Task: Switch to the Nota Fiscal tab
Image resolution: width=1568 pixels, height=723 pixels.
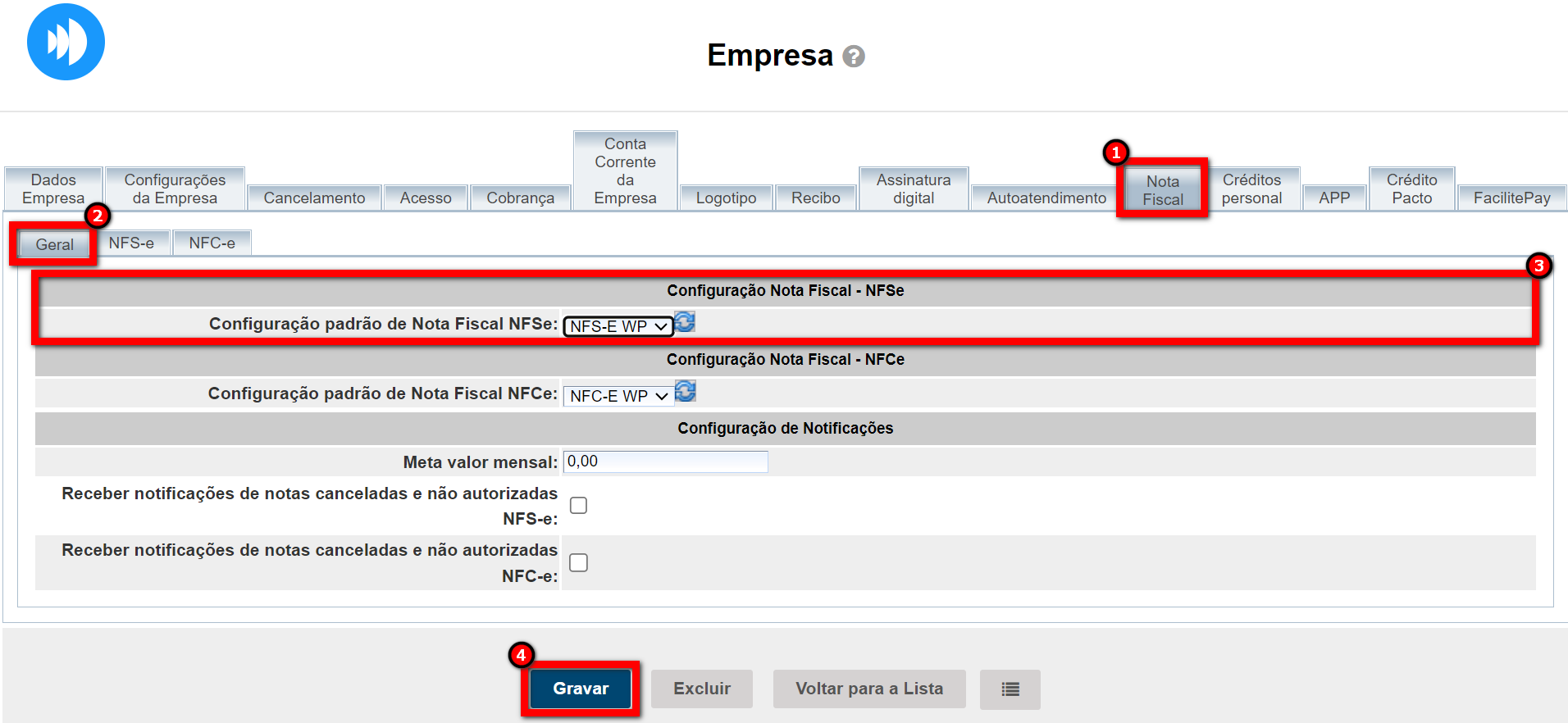Action: 1162,190
